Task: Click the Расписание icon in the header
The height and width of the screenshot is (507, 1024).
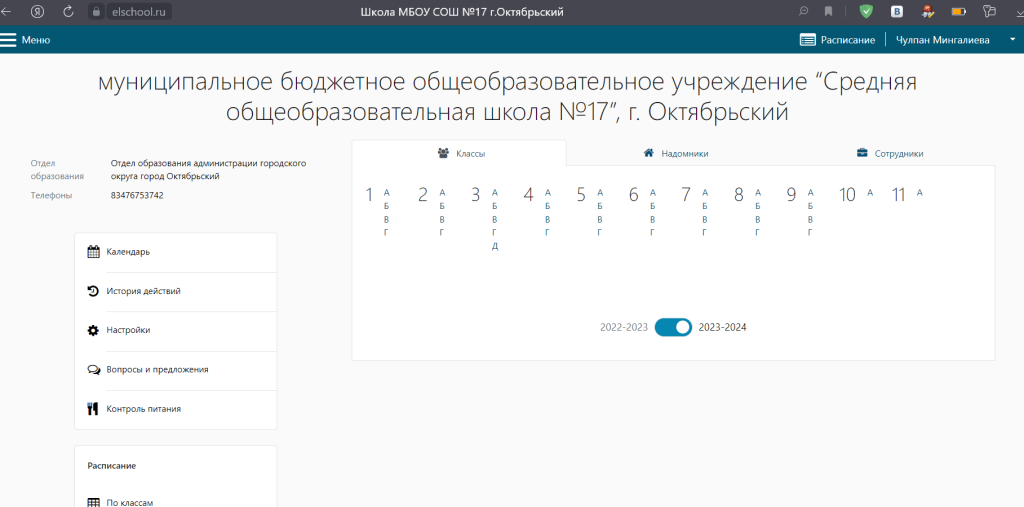Action: click(808, 40)
